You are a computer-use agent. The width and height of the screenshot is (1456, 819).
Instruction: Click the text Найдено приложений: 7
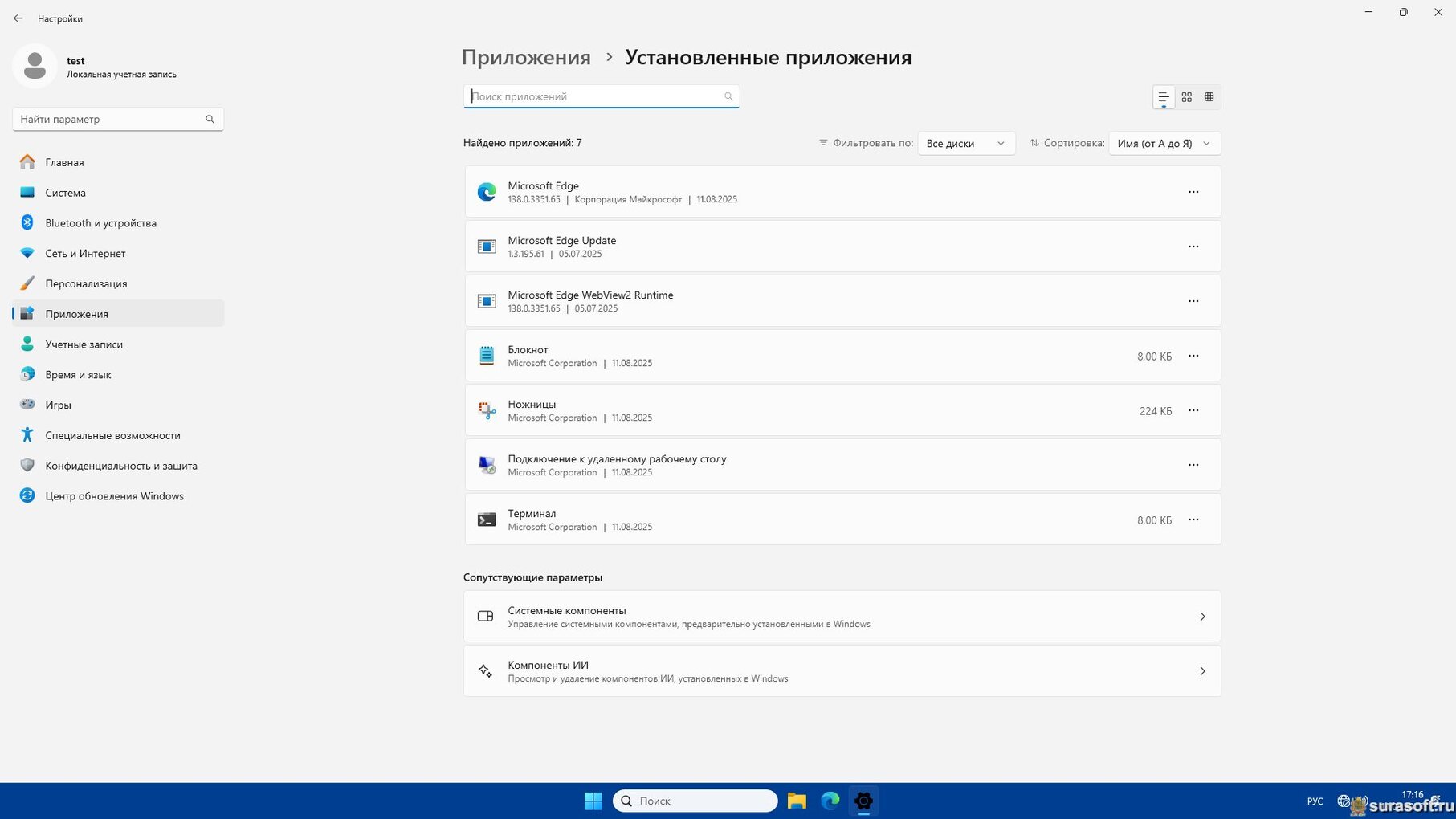[523, 143]
